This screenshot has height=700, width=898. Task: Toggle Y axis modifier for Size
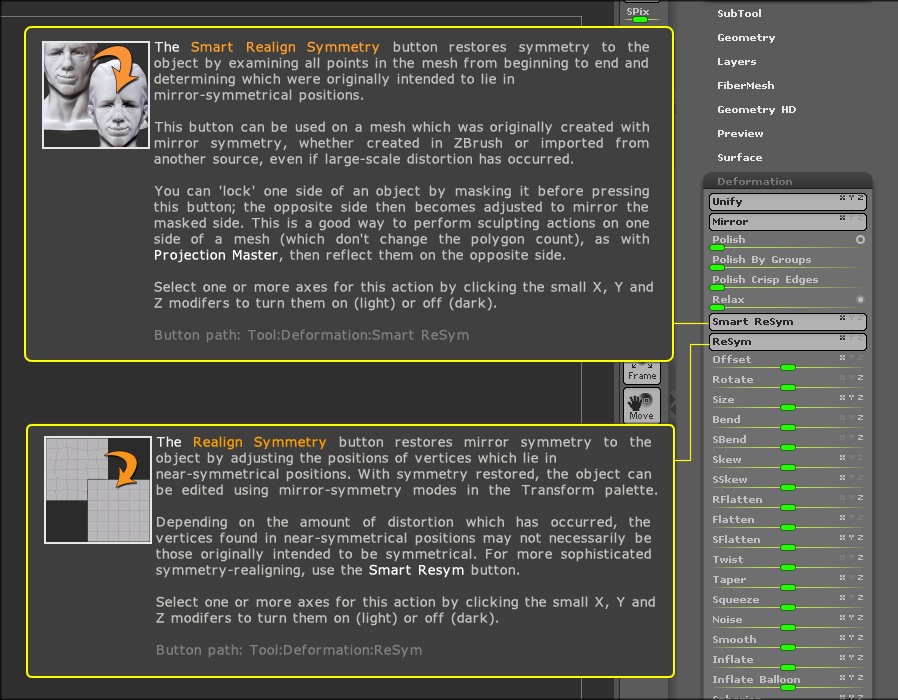[852, 398]
